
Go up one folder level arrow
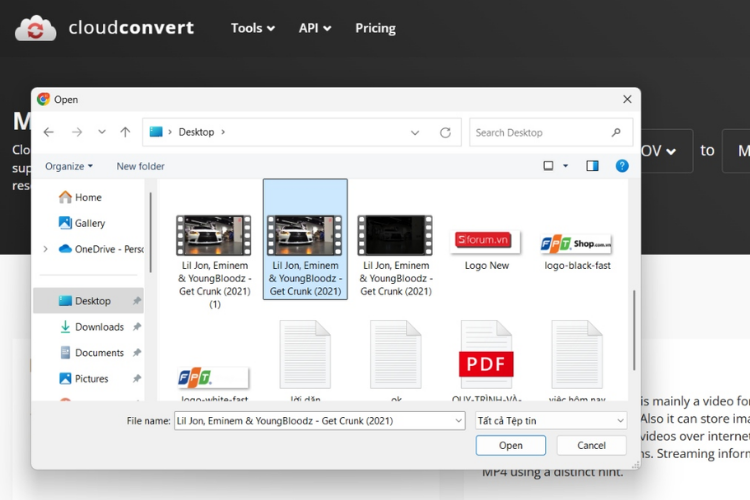click(125, 132)
